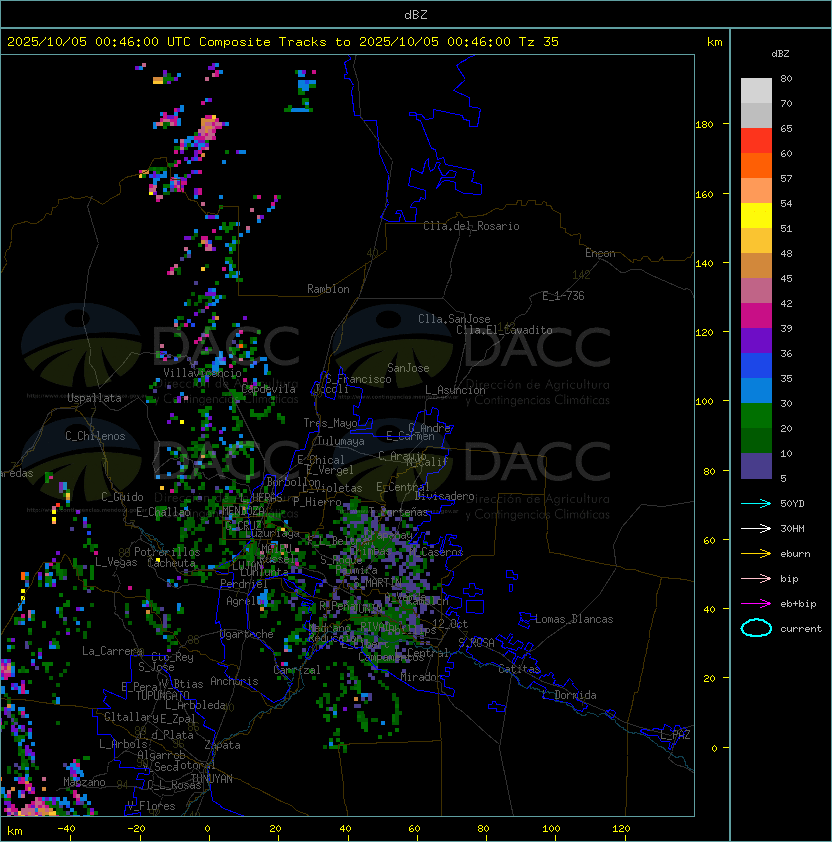
Task: Click the 'Catitas' map label
Action: coord(519,669)
